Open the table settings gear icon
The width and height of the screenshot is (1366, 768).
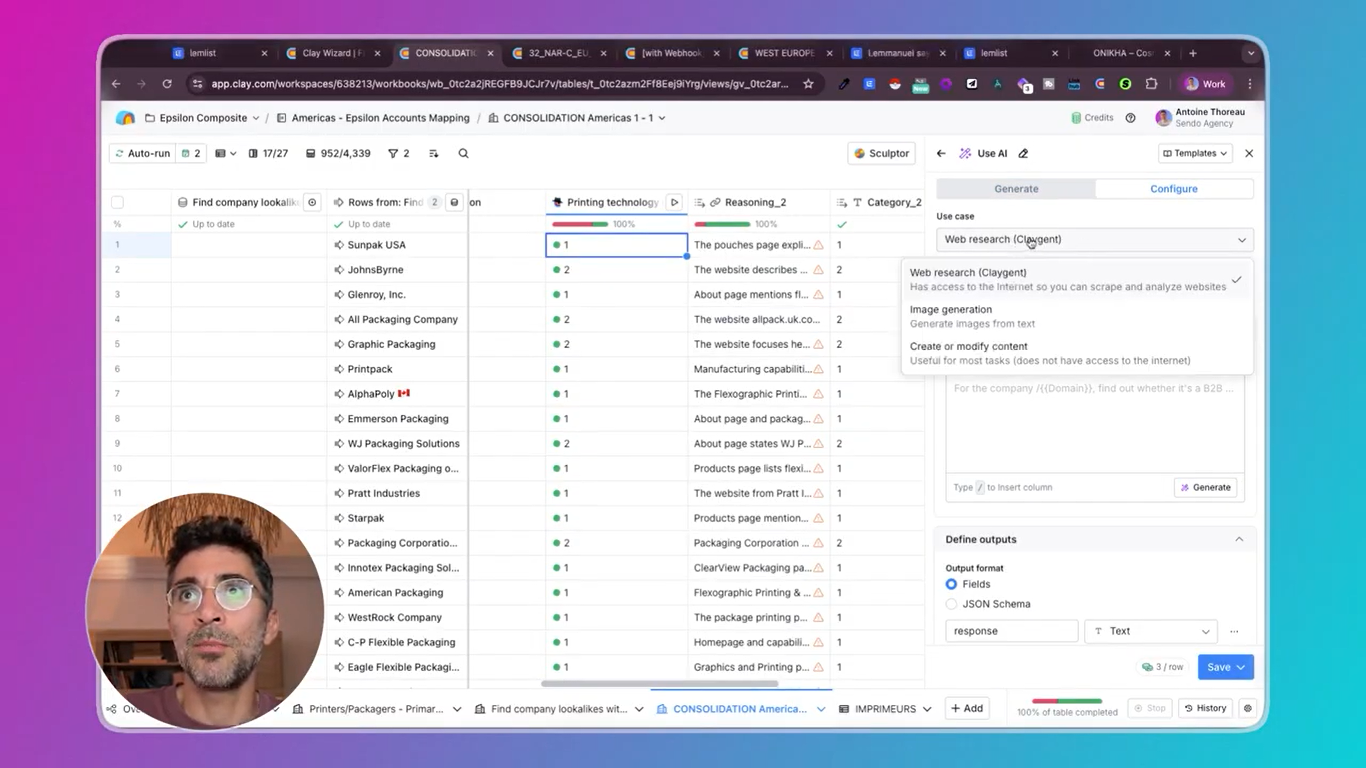1247,708
